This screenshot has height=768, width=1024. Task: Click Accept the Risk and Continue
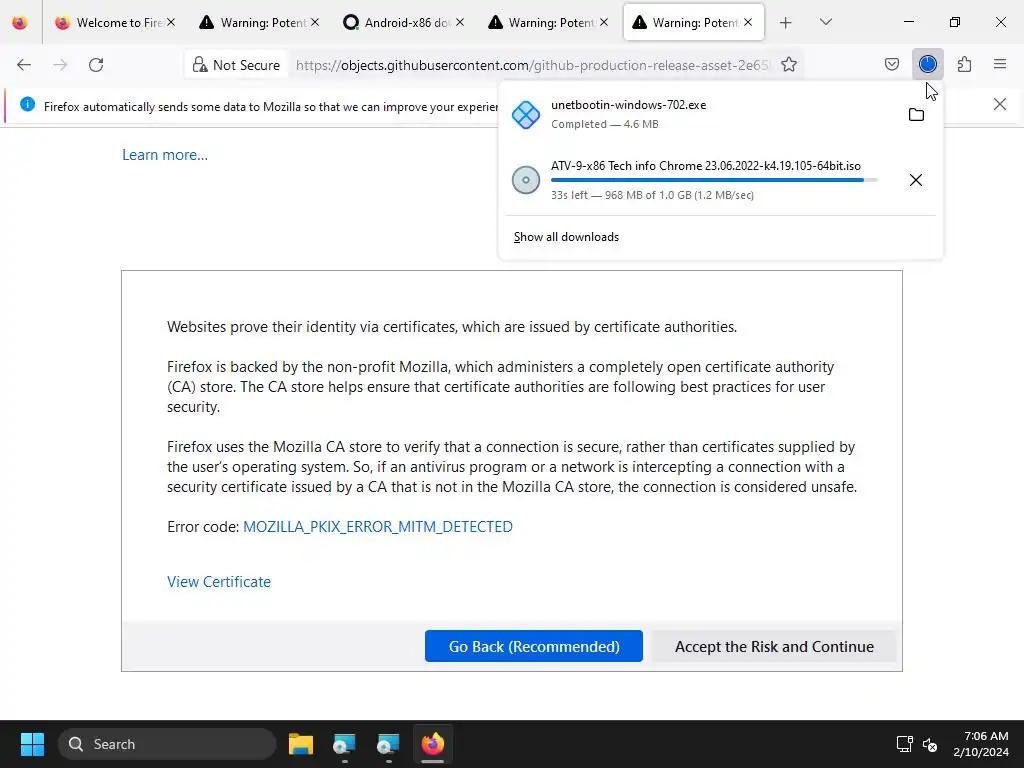[x=774, y=646]
